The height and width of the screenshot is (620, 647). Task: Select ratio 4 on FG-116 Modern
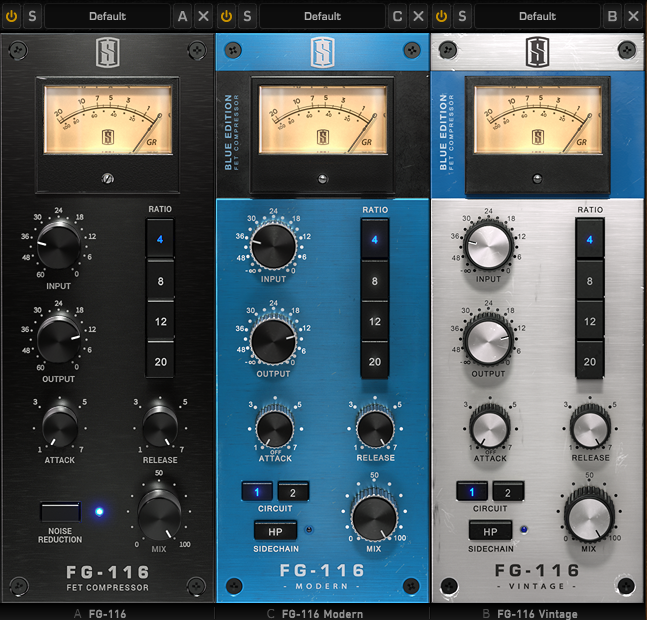tap(375, 239)
